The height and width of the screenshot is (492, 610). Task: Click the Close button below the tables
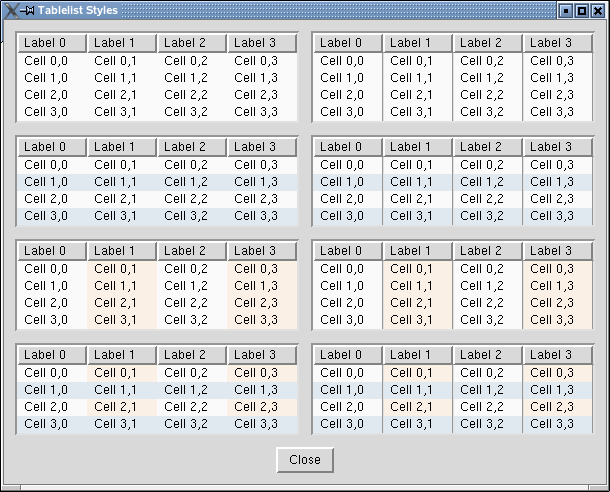click(305, 460)
